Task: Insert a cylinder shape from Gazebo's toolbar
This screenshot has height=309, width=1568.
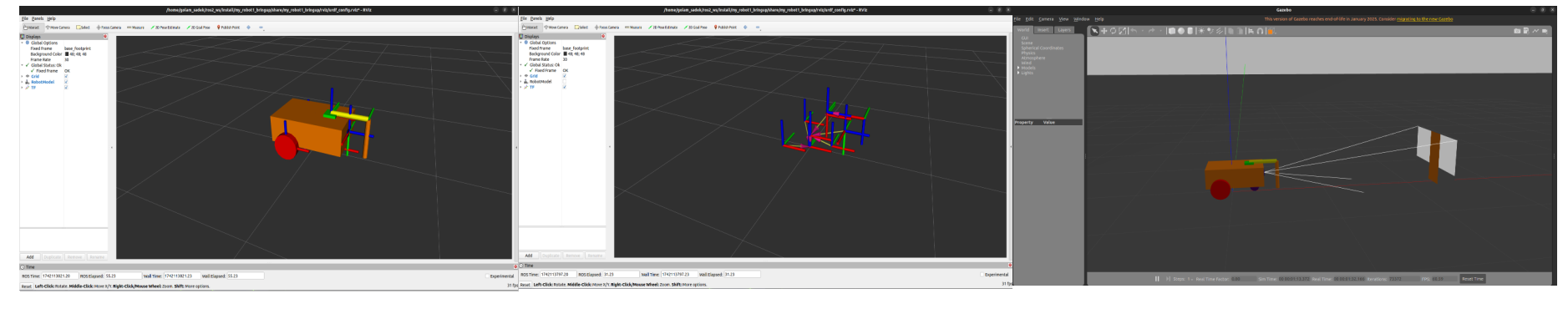Action: coord(1190,31)
